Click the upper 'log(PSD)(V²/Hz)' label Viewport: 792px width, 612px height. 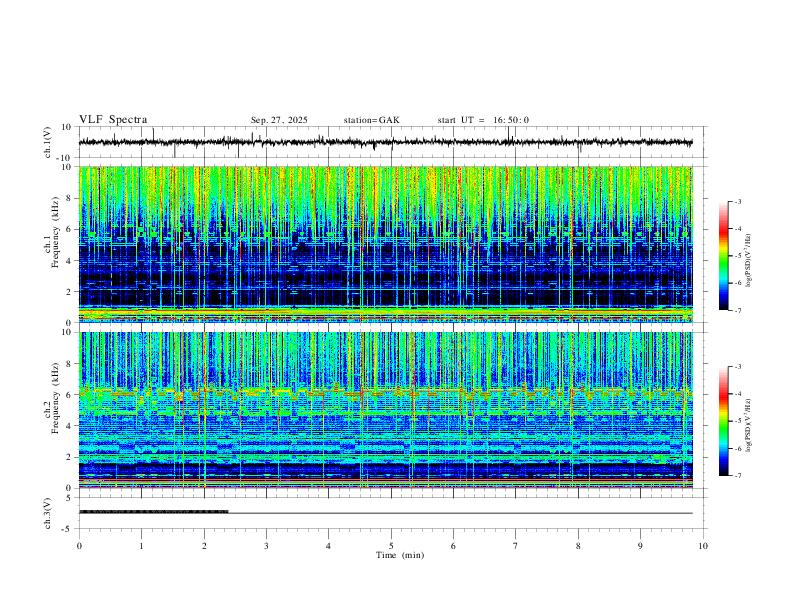click(x=749, y=261)
